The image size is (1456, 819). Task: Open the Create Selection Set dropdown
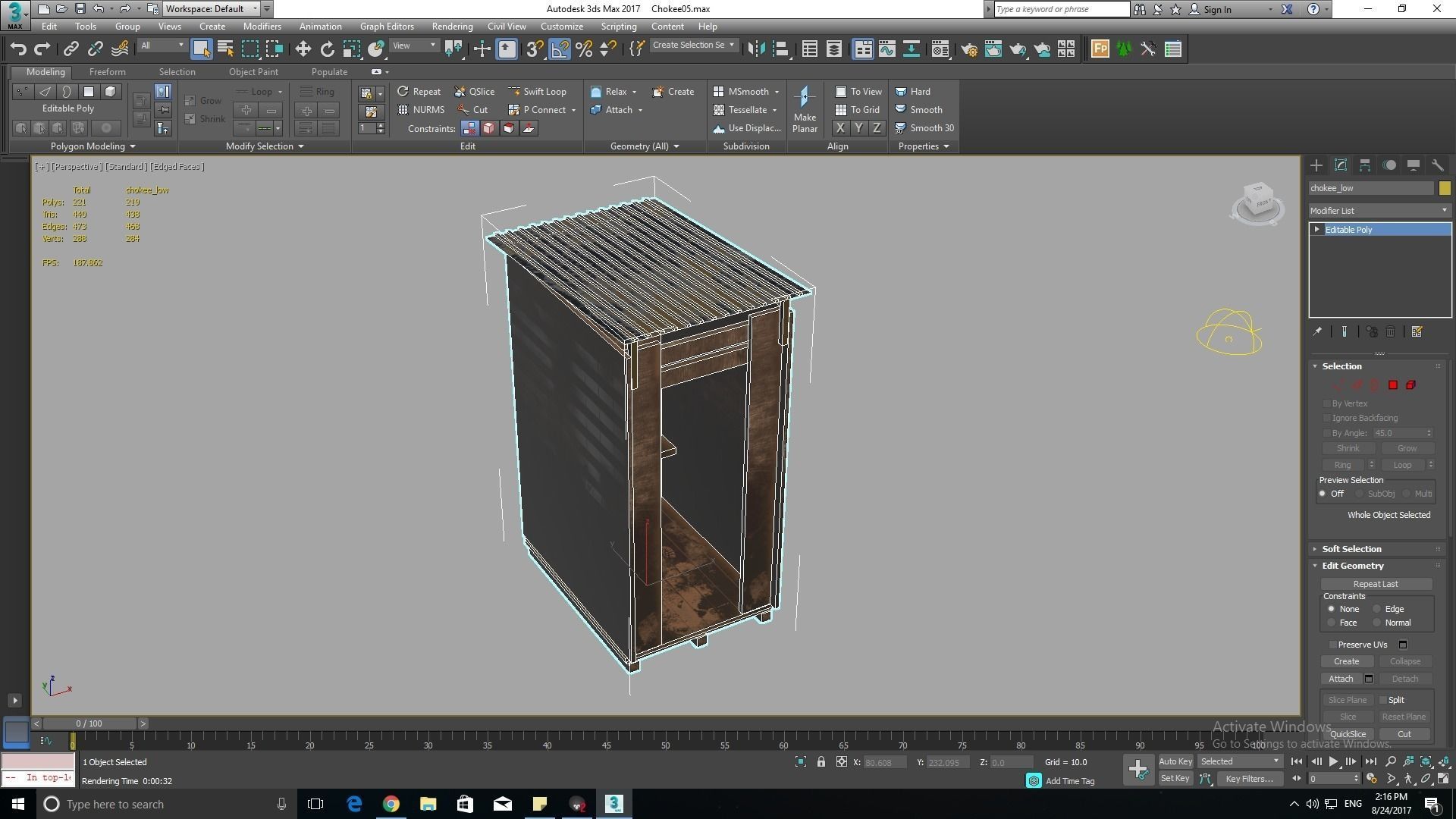pyautogui.click(x=693, y=45)
